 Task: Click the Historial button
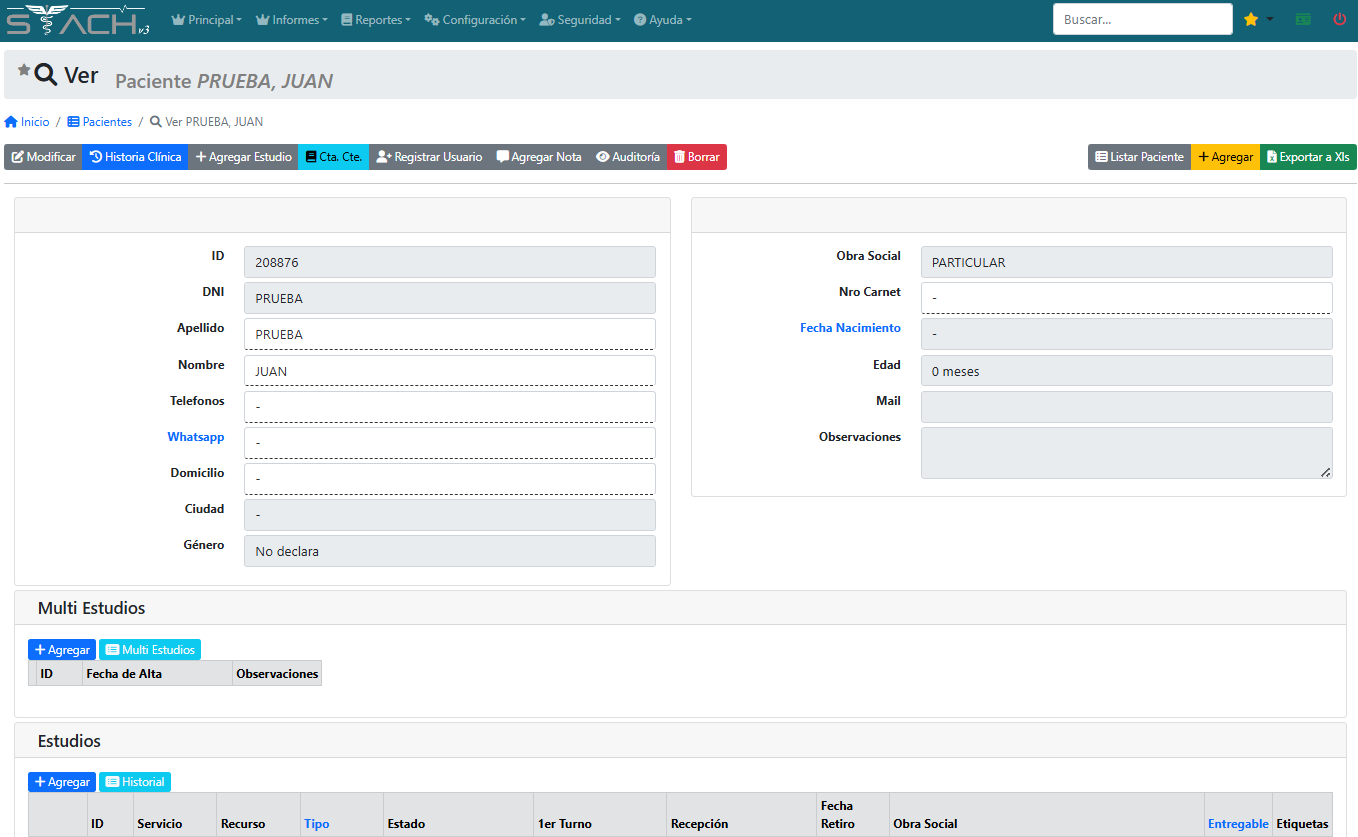pyautogui.click(x=135, y=782)
